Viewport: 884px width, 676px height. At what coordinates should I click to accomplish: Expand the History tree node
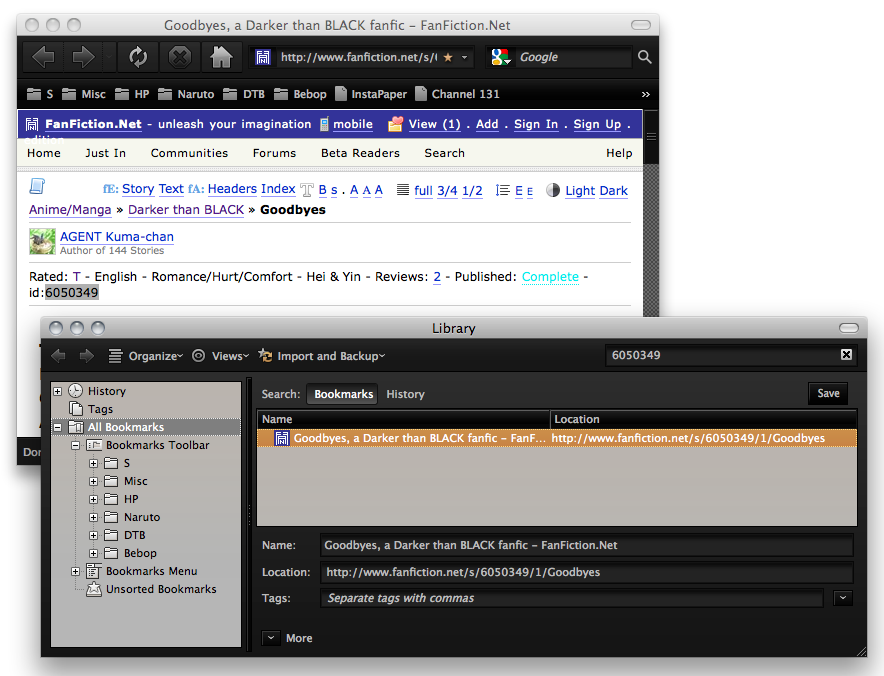point(58,391)
